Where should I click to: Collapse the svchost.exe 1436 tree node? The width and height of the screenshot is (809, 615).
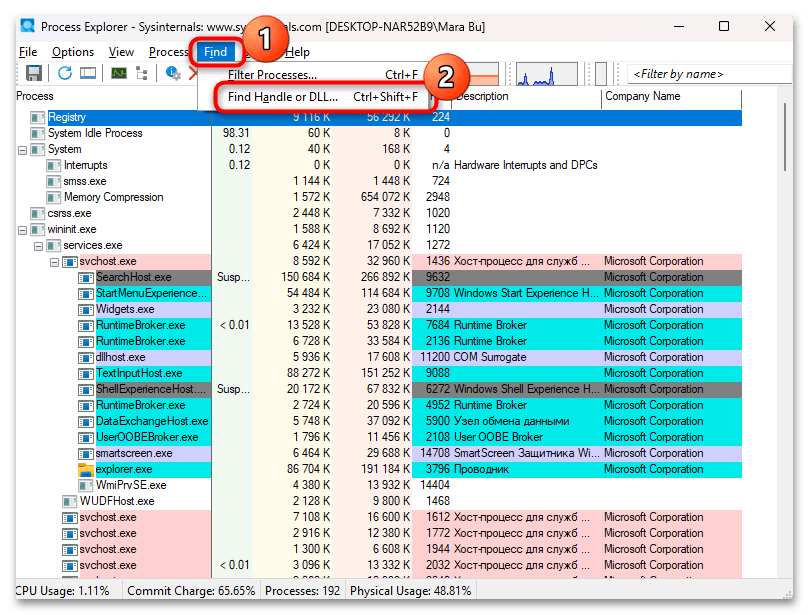[x=54, y=263]
